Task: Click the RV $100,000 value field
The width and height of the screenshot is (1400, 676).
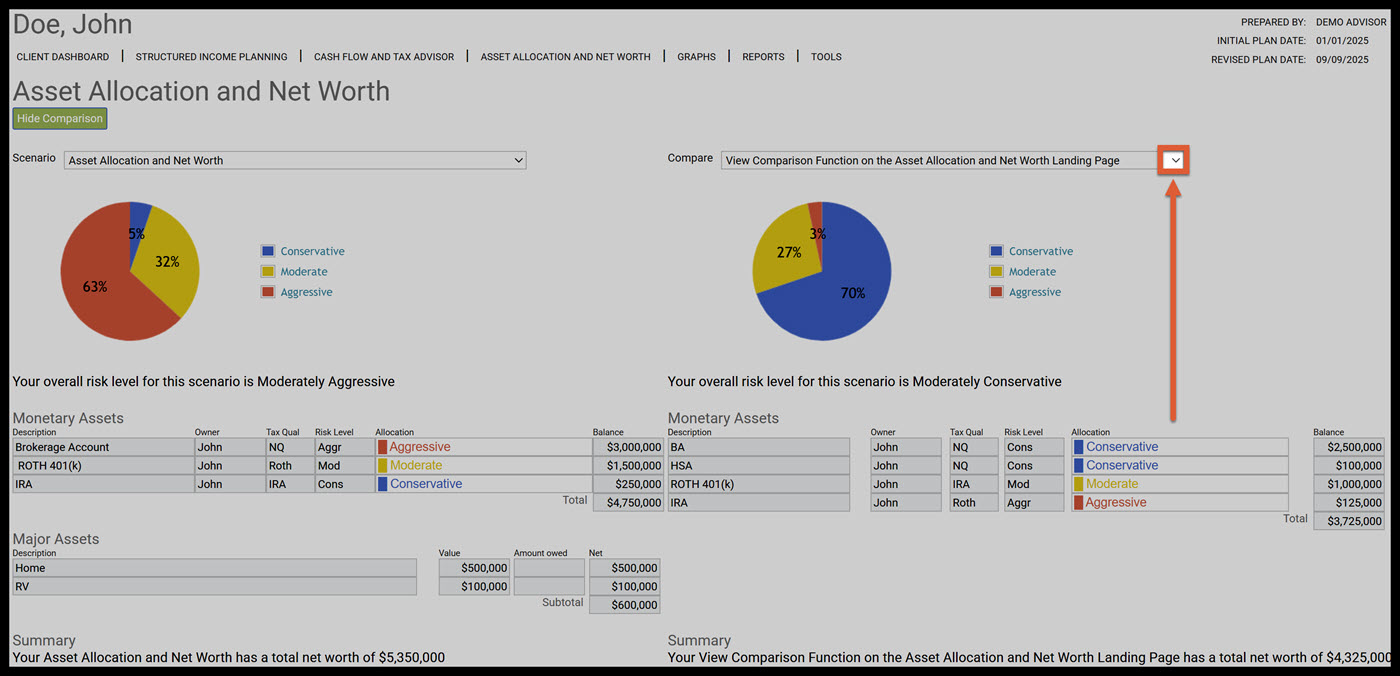Action: point(475,586)
